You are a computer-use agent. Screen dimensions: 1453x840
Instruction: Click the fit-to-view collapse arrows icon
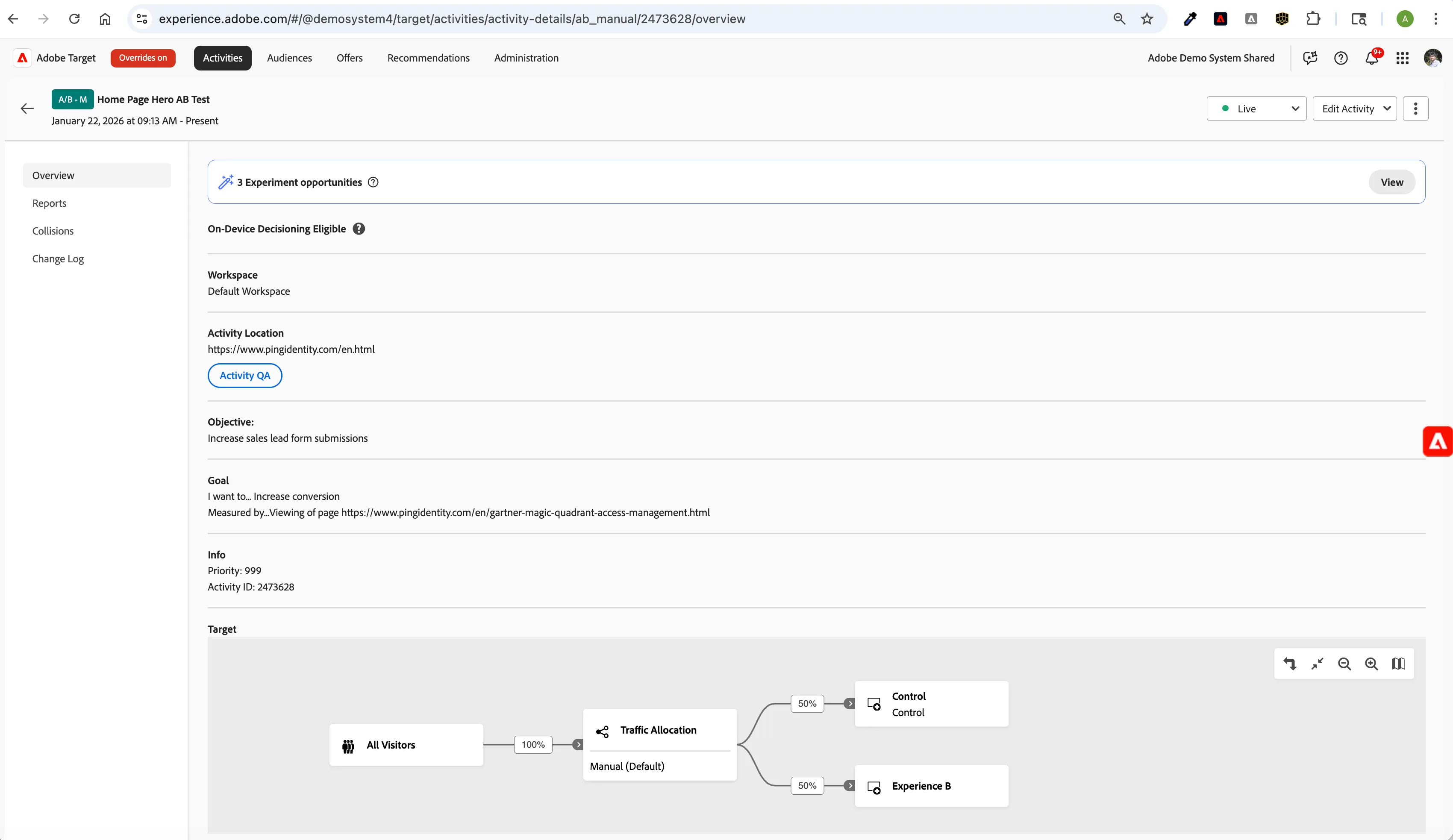click(x=1318, y=664)
